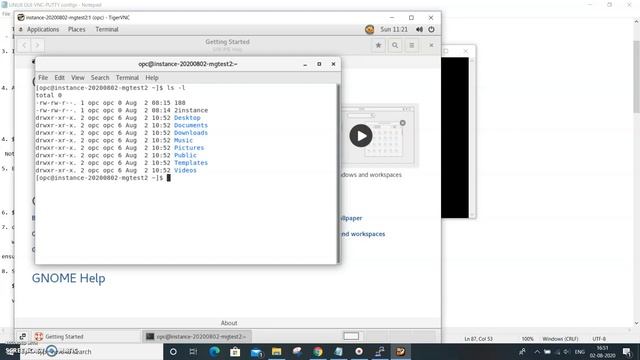Close the Getting Started help window
640x360 pixels.
pos(431,45)
